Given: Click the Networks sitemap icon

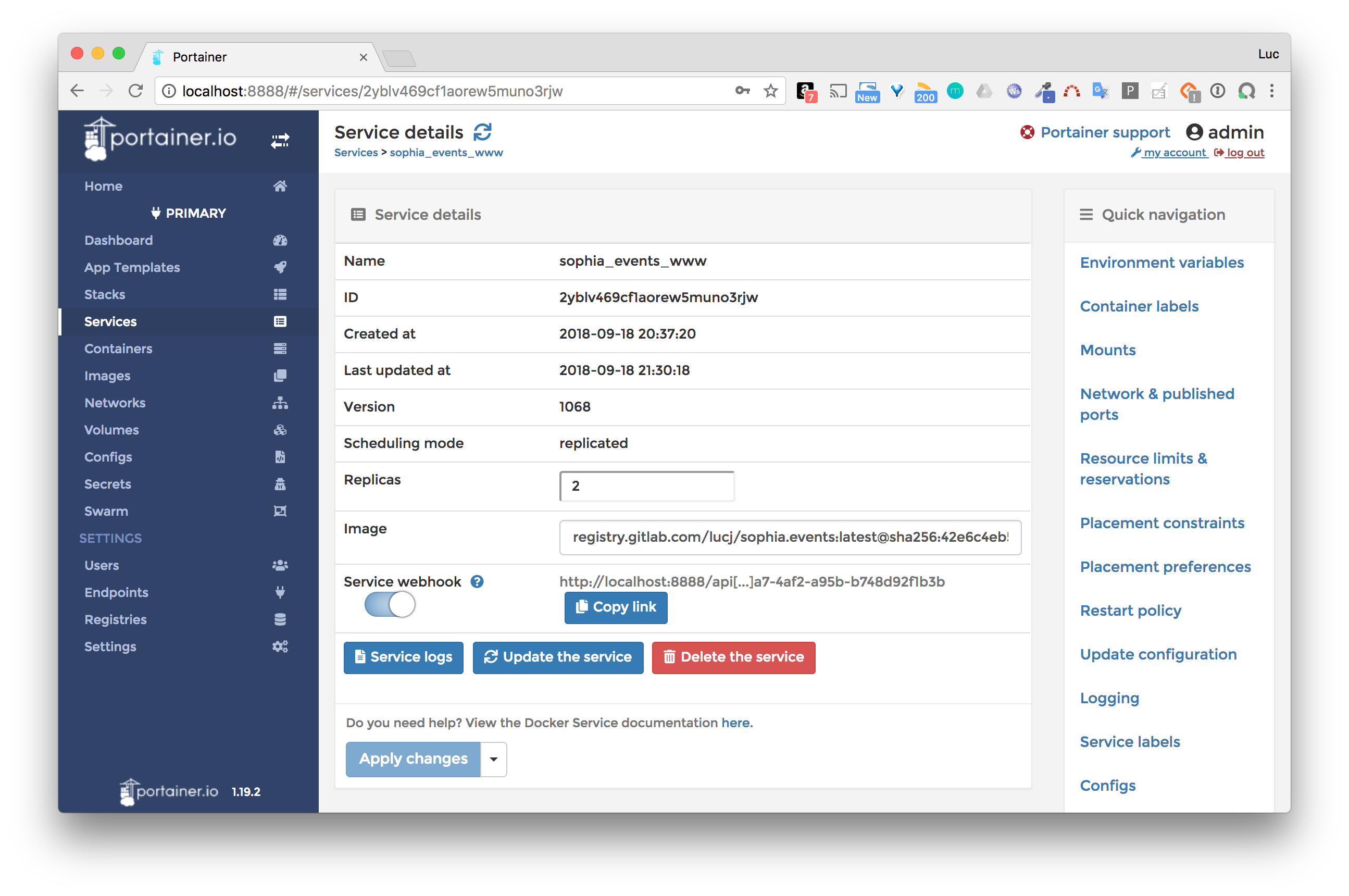Looking at the screenshot, I should pyautogui.click(x=280, y=403).
